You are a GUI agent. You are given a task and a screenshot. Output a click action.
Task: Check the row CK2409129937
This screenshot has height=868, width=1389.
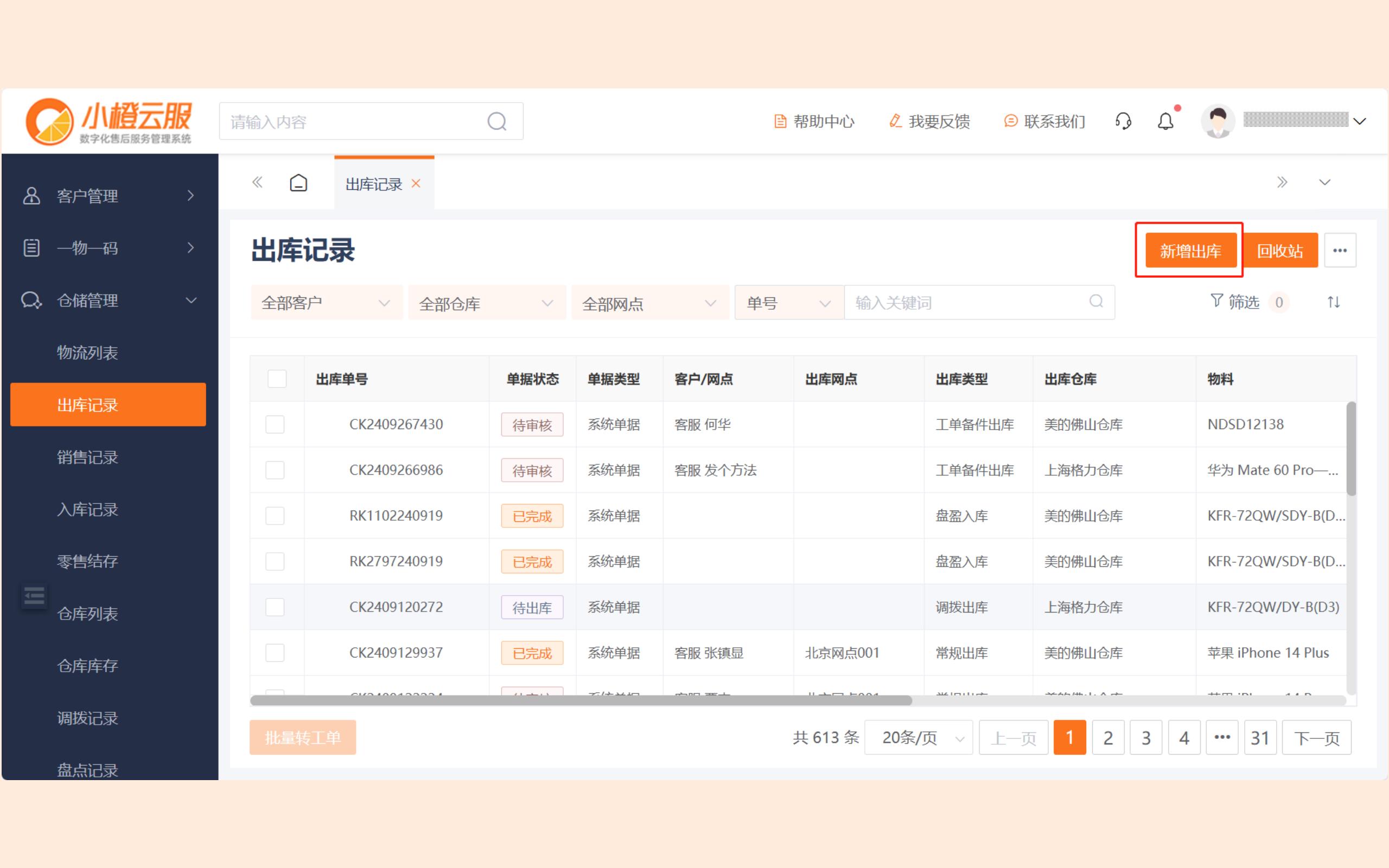(x=275, y=653)
